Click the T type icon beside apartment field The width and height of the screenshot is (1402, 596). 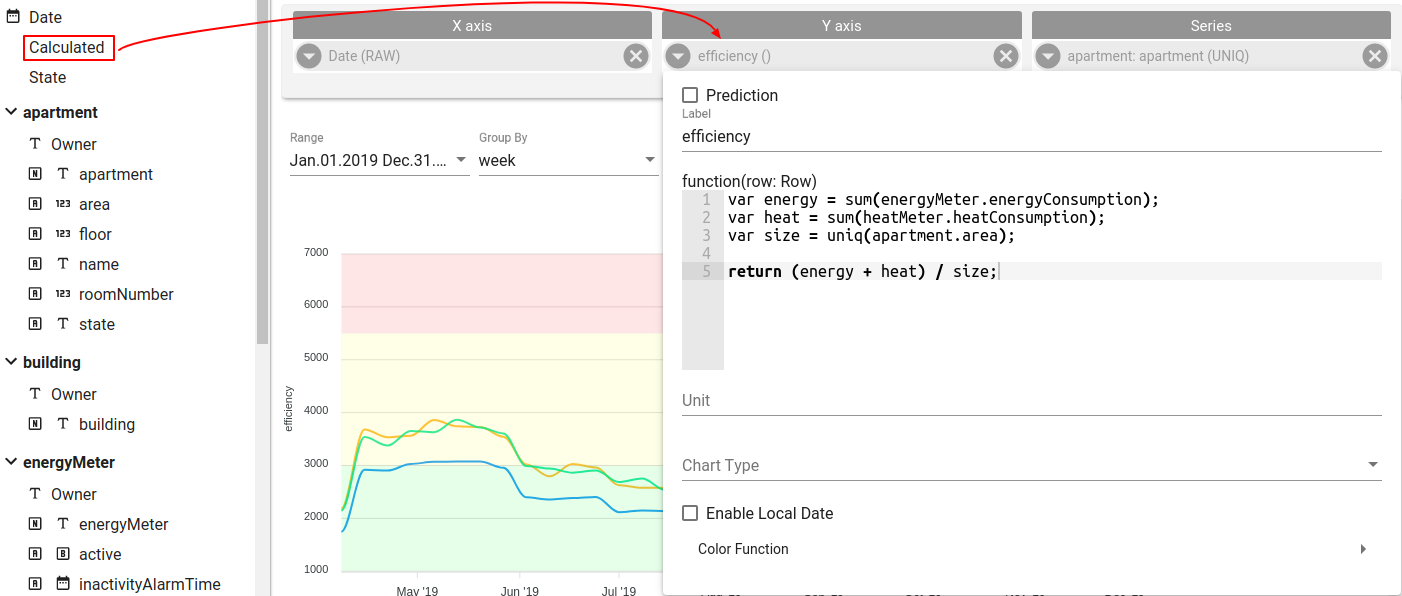62,174
